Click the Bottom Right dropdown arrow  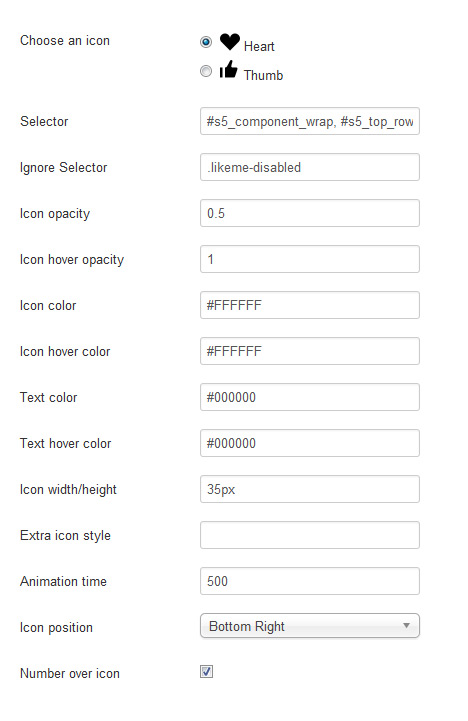point(406,625)
